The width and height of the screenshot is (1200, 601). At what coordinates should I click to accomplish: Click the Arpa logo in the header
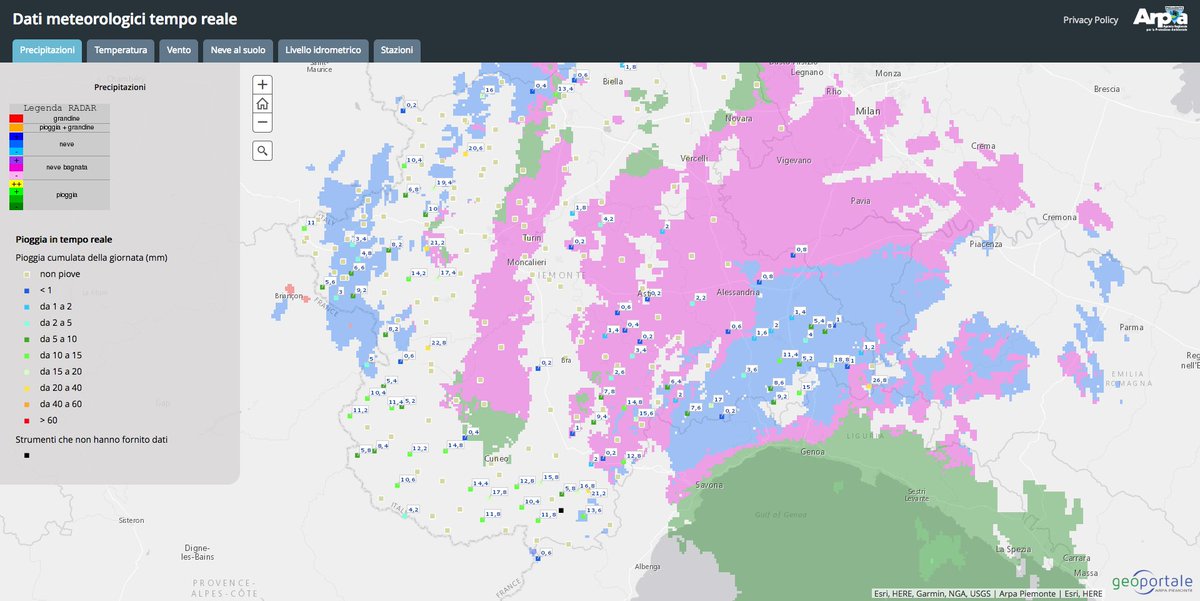tap(1162, 20)
